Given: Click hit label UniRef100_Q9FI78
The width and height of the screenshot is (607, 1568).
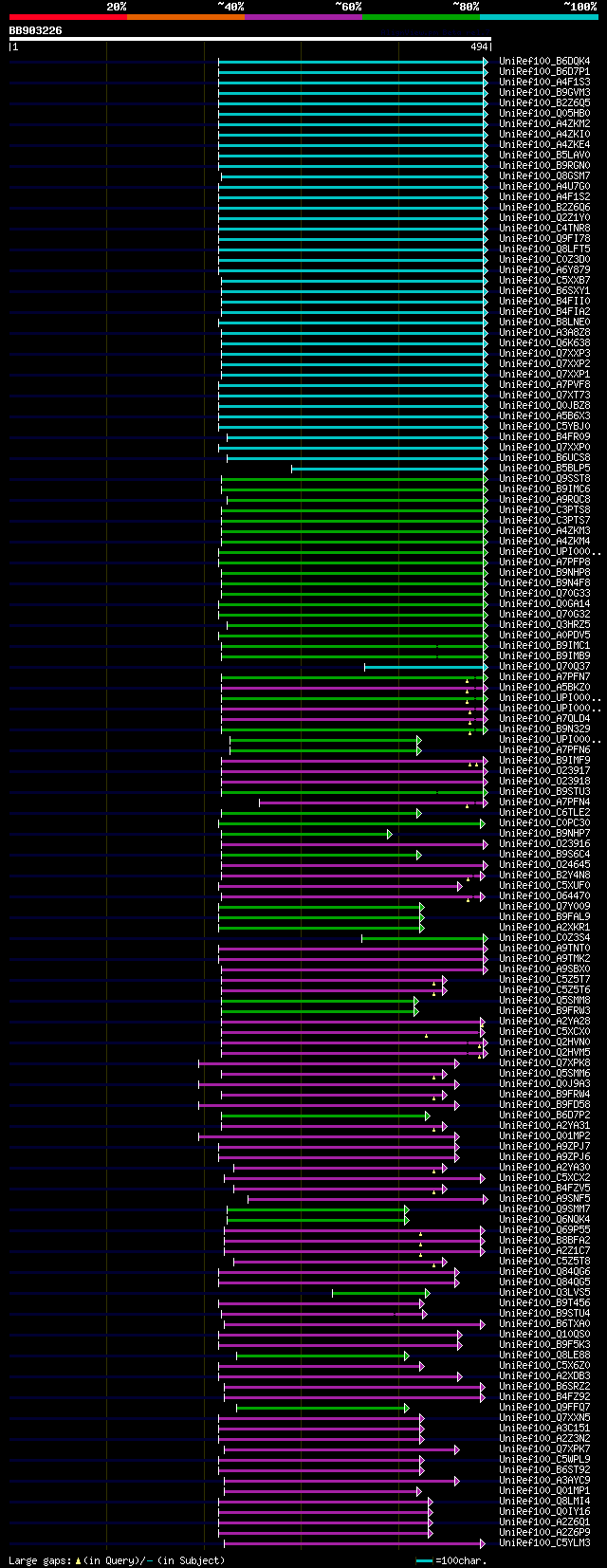Looking at the screenshot, I should 544,238.
